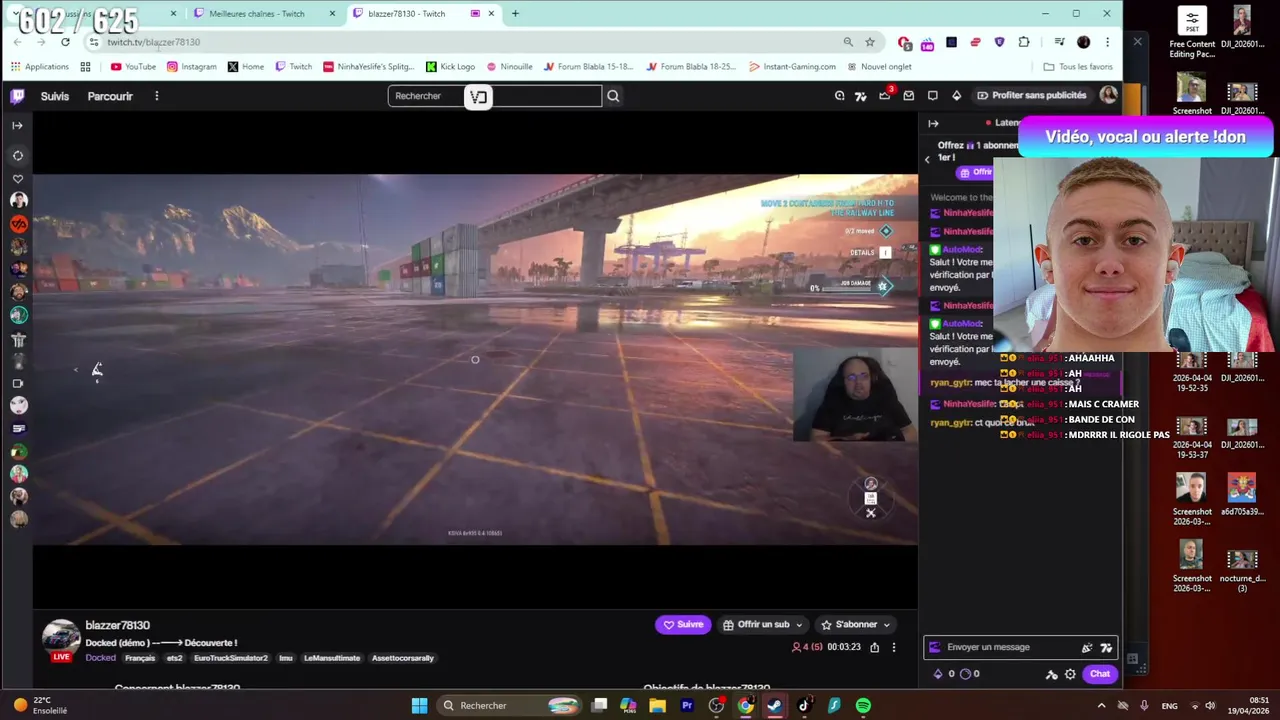Open a new browser tab with plus
The height and width of the screenshot is (720, 1280).
(x=515, y=14)
